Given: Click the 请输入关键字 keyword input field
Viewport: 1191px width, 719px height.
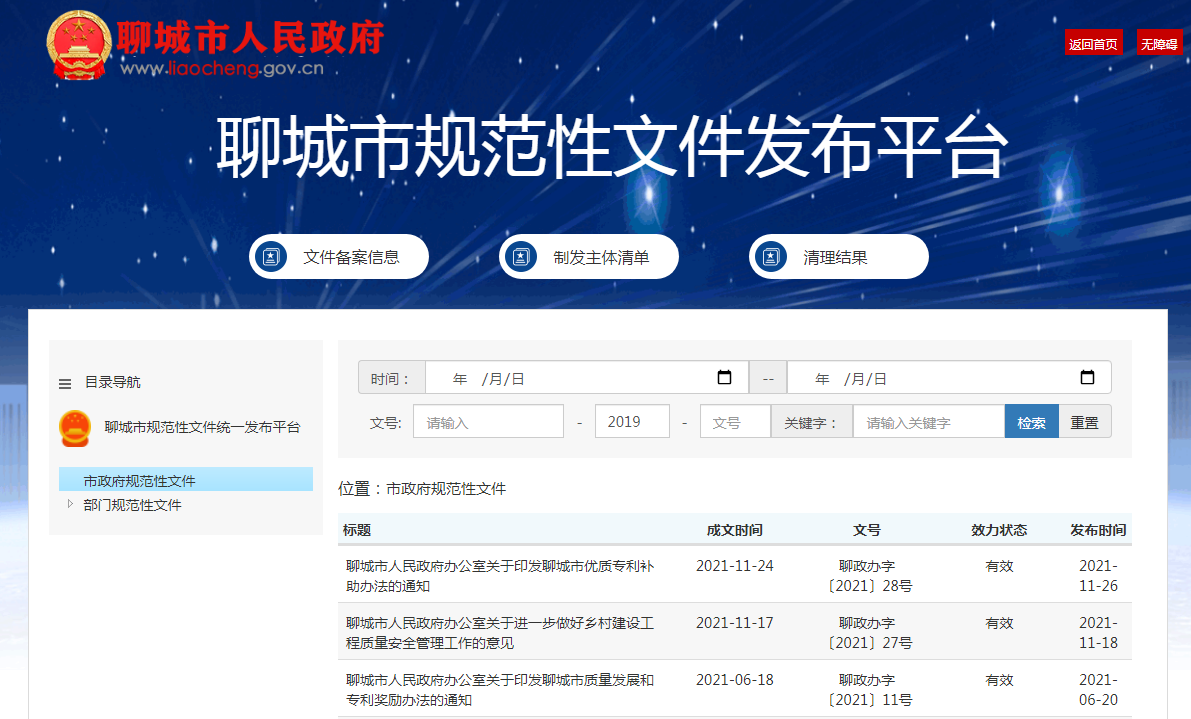Looking at the screenshot, I should point(928,421).
